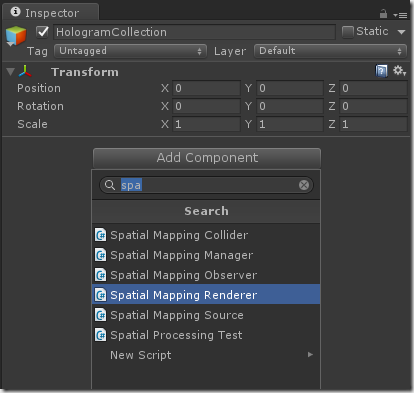The width and height of the screenshot is (414, 393).
Task: Click the Add Component button
Action: [207, 158]
